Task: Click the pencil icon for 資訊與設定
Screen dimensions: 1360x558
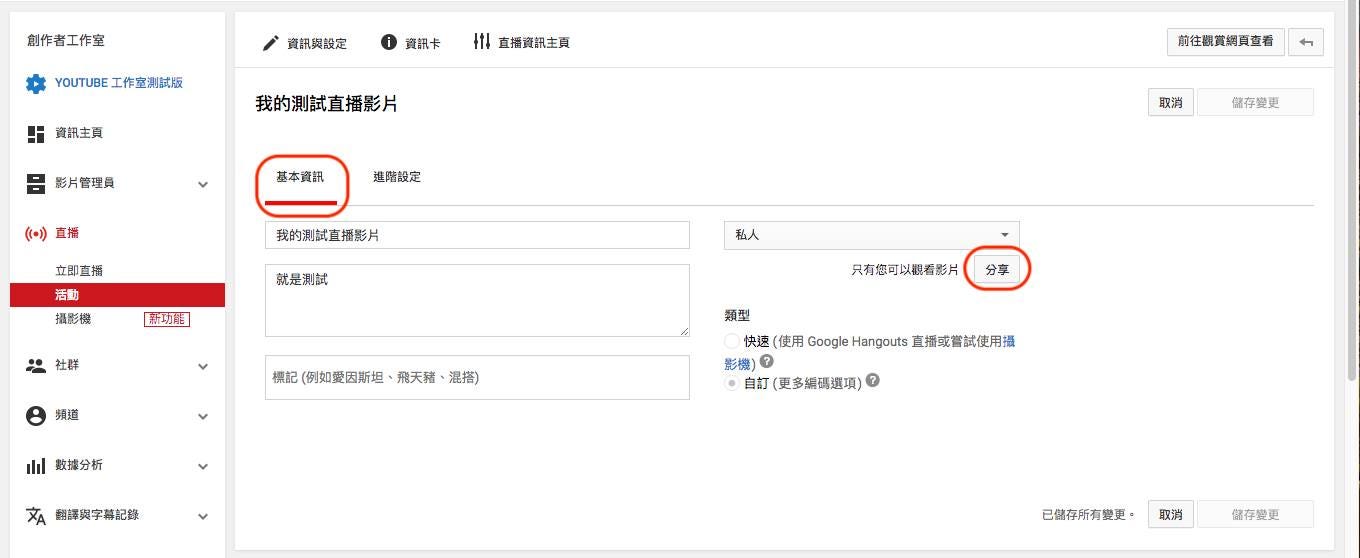Action: [x=271, y=42]
